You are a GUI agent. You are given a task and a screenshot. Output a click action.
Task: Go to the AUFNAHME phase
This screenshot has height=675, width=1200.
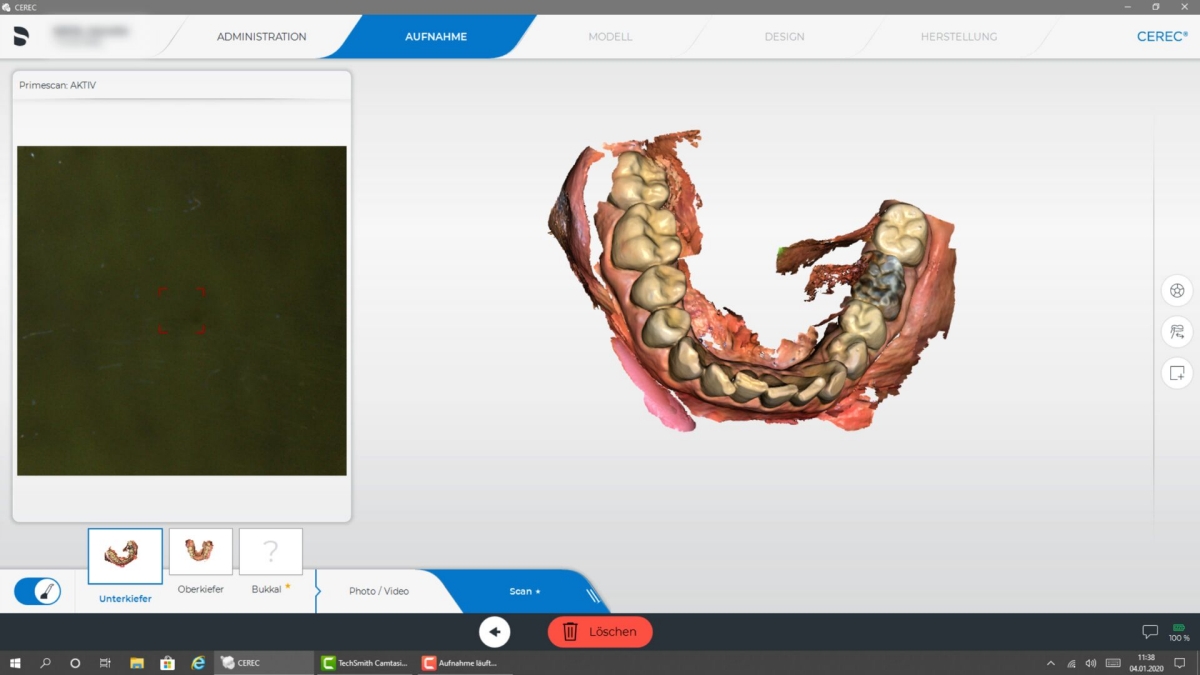coord(436,37)
